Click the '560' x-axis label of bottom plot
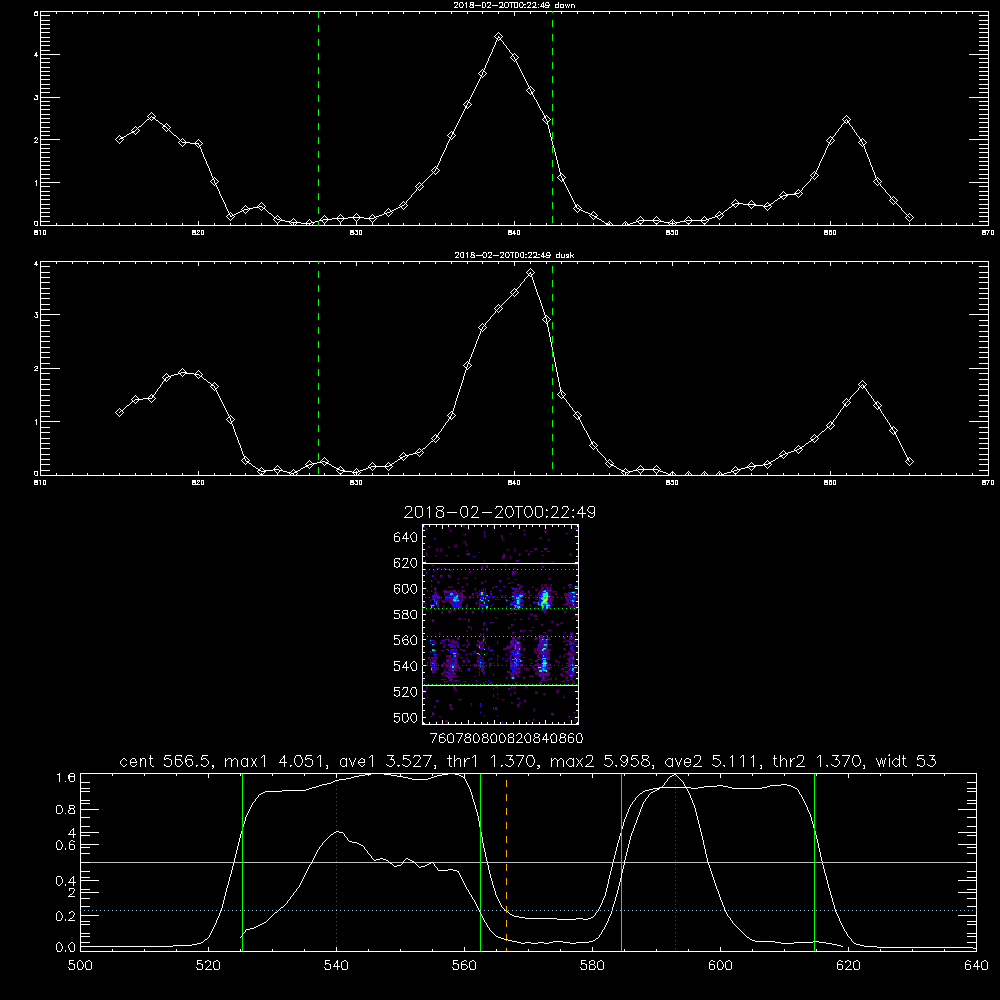 coord(464,966)
